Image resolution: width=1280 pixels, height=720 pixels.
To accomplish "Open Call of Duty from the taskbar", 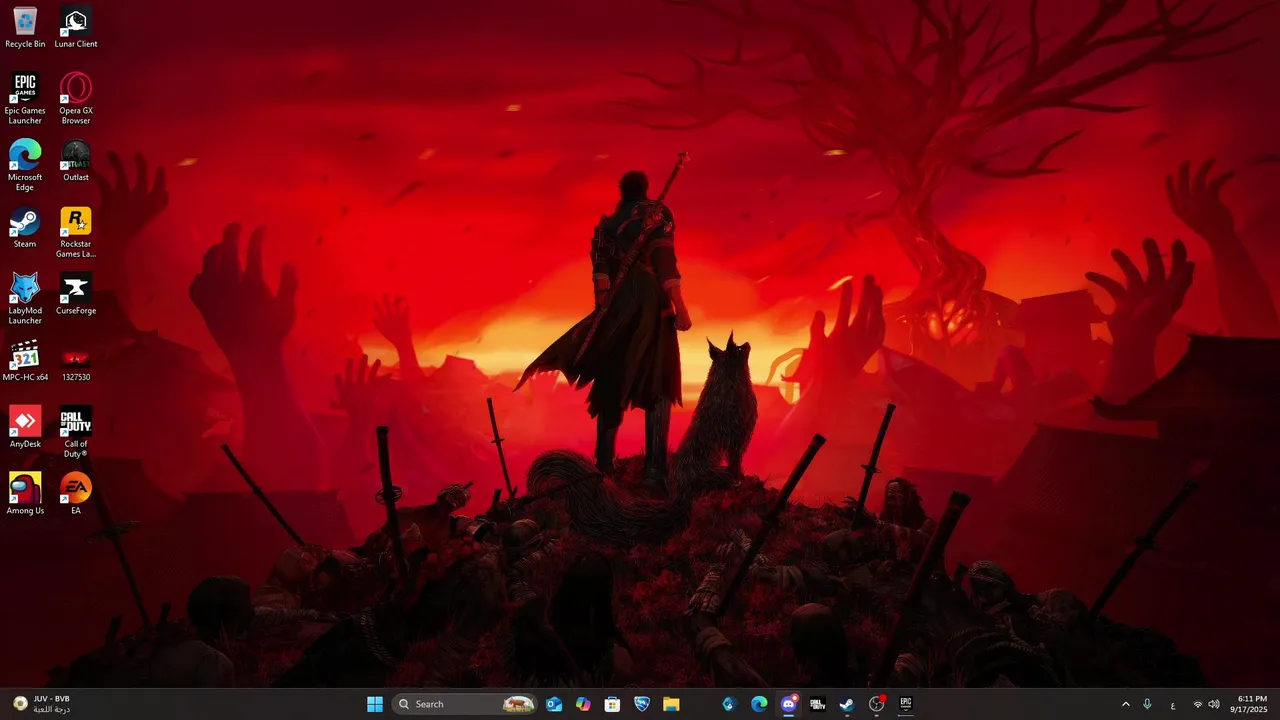I will [x=817, y=704].
